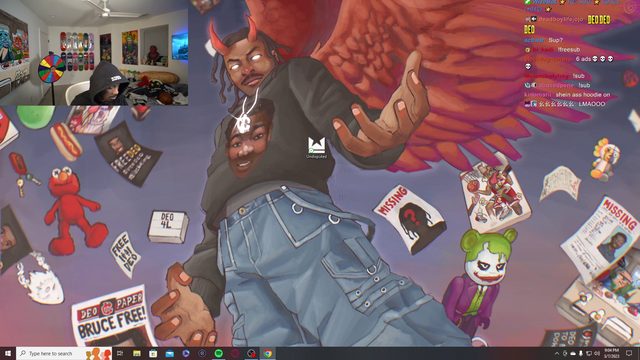Click the '!freesub' chat message
This screenshot has width=640, height=360.
coord(569,49)
